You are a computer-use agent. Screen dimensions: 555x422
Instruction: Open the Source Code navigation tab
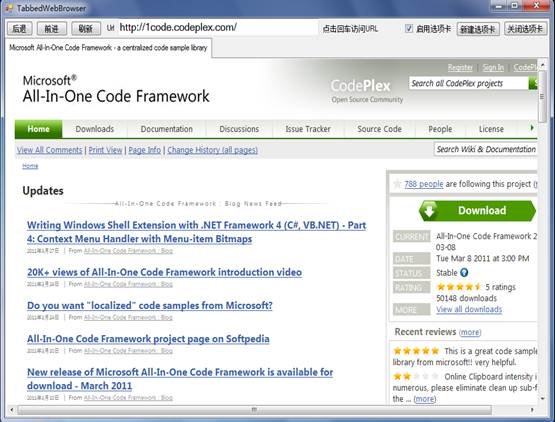click(379, 129)
